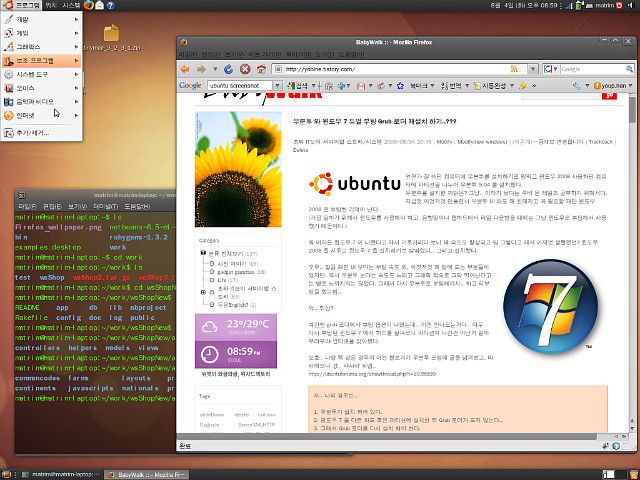Click the Ubuntu logo in the top panel

[x=8, y=5]
